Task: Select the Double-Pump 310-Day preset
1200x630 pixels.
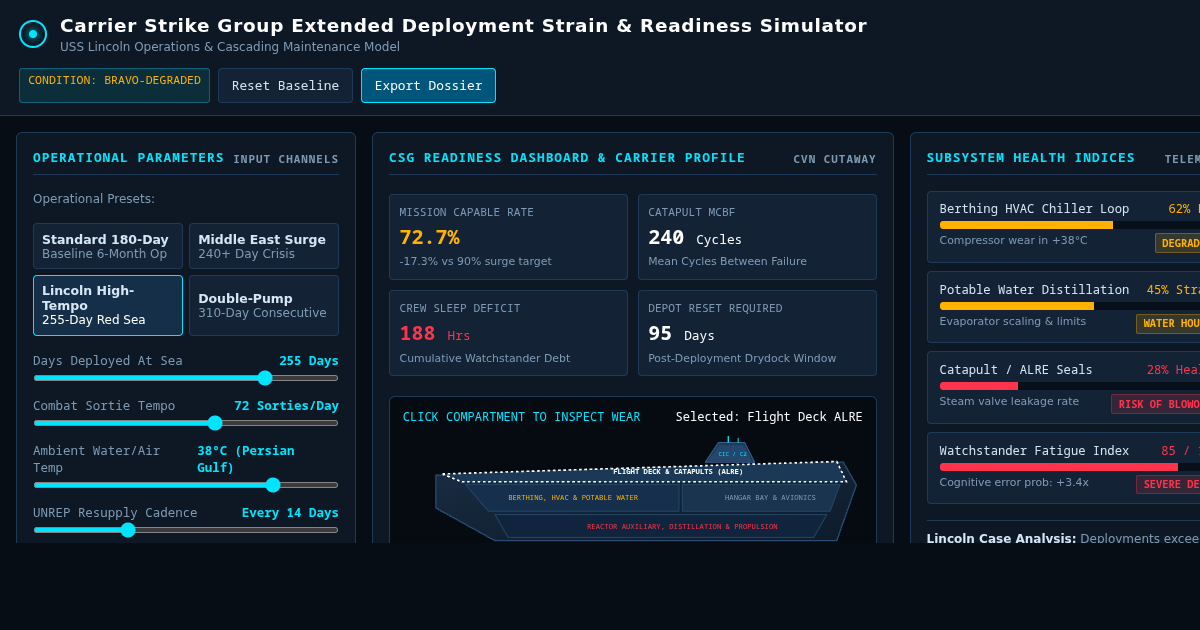Action: coord(264,305)
